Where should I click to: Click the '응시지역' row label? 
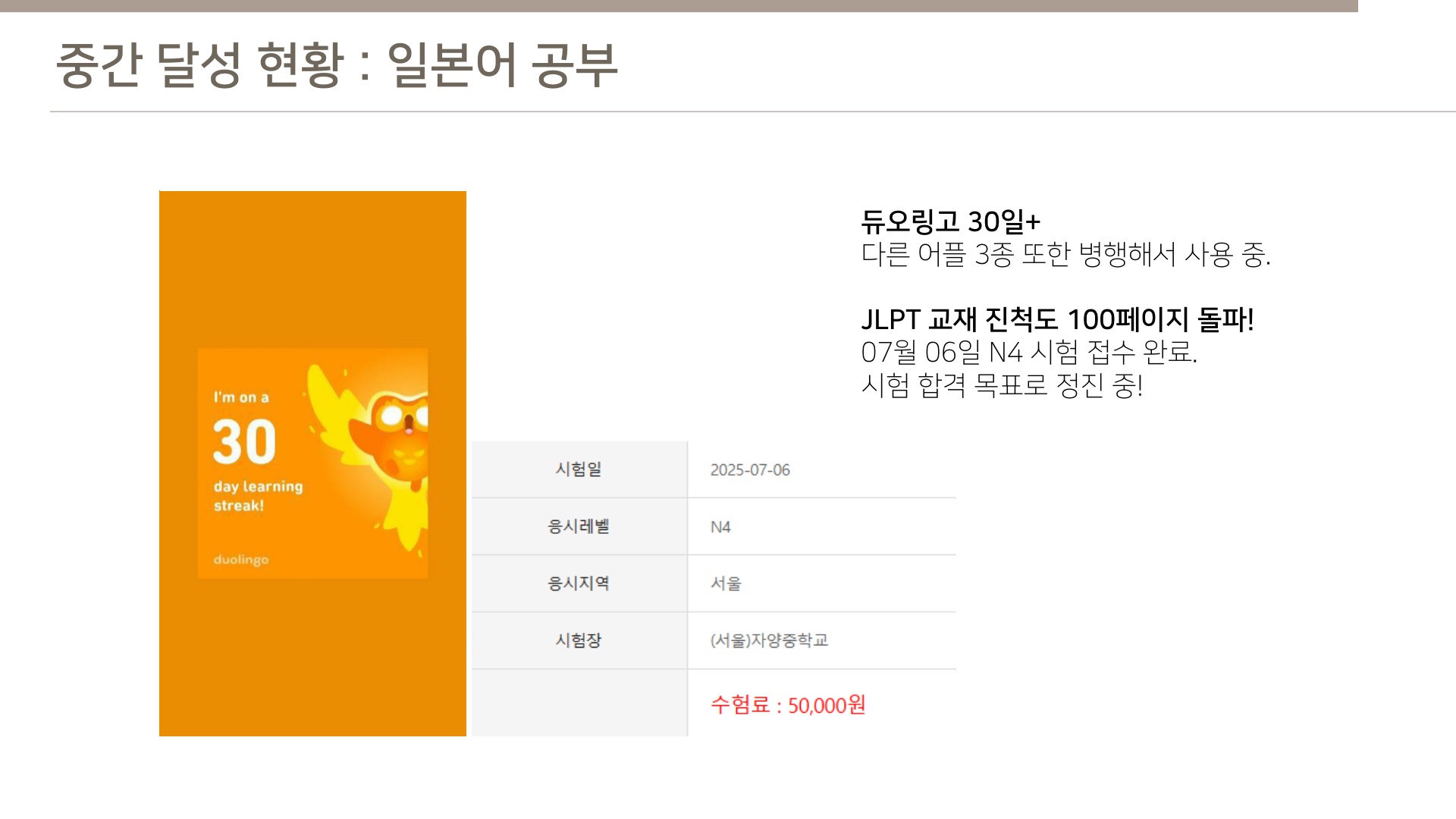click(x=579, y=583)
